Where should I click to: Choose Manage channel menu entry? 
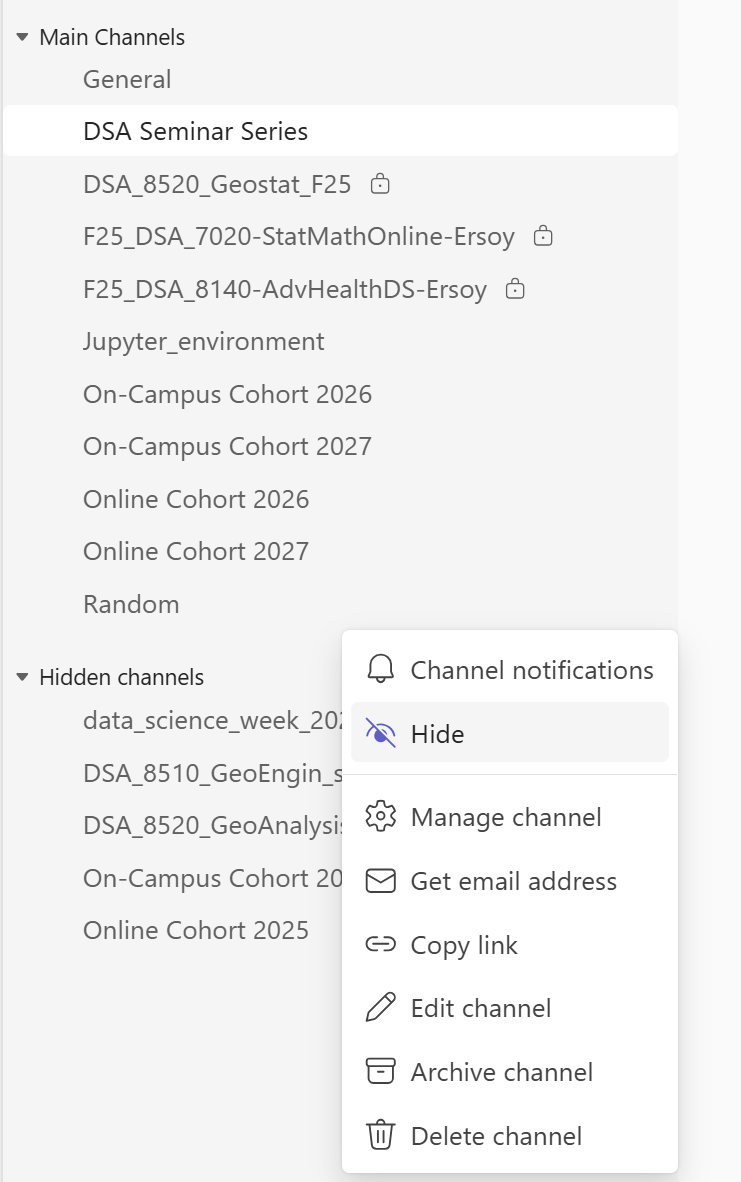510,817
